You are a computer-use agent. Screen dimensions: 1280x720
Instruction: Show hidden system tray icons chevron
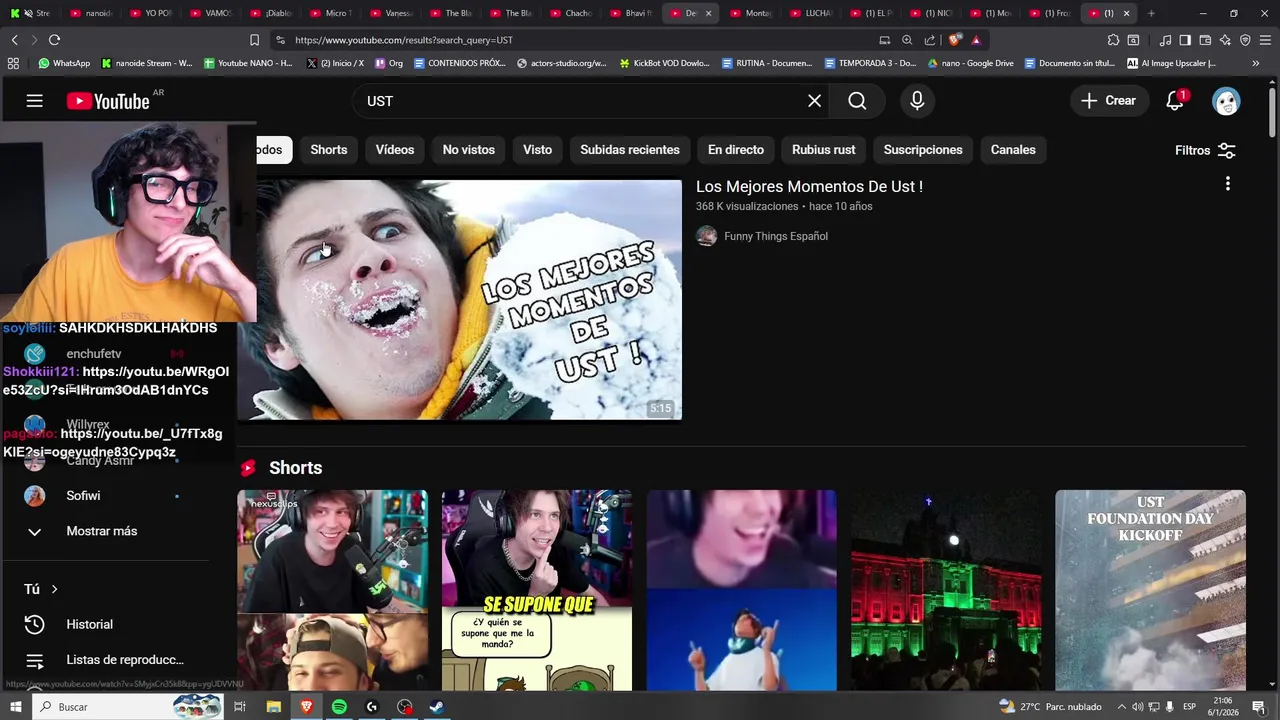click(1121, 707)
